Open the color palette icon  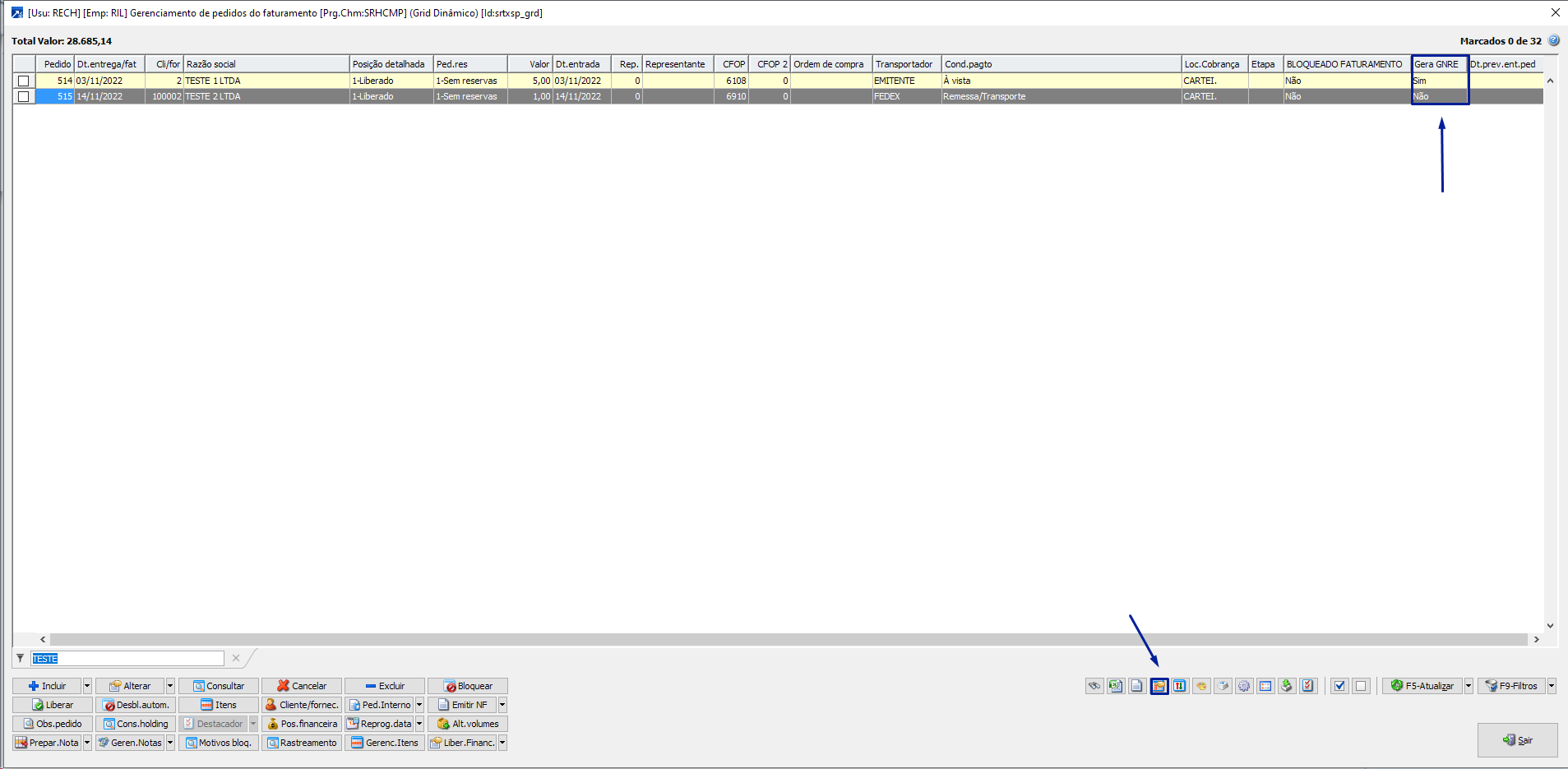pos(1201,686)
